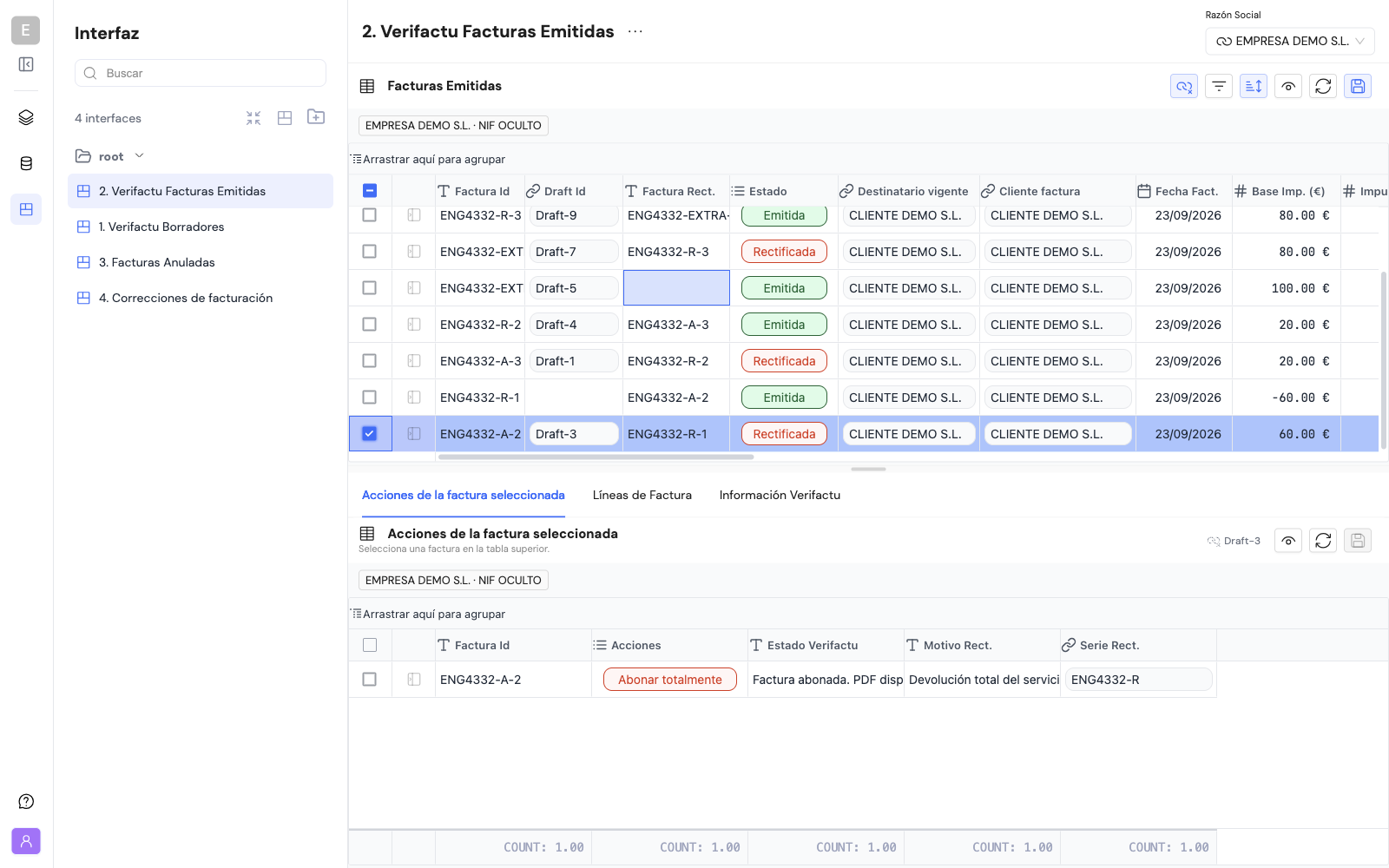
Task: Click the Abonar totalmente button
Action: point(670,680)
